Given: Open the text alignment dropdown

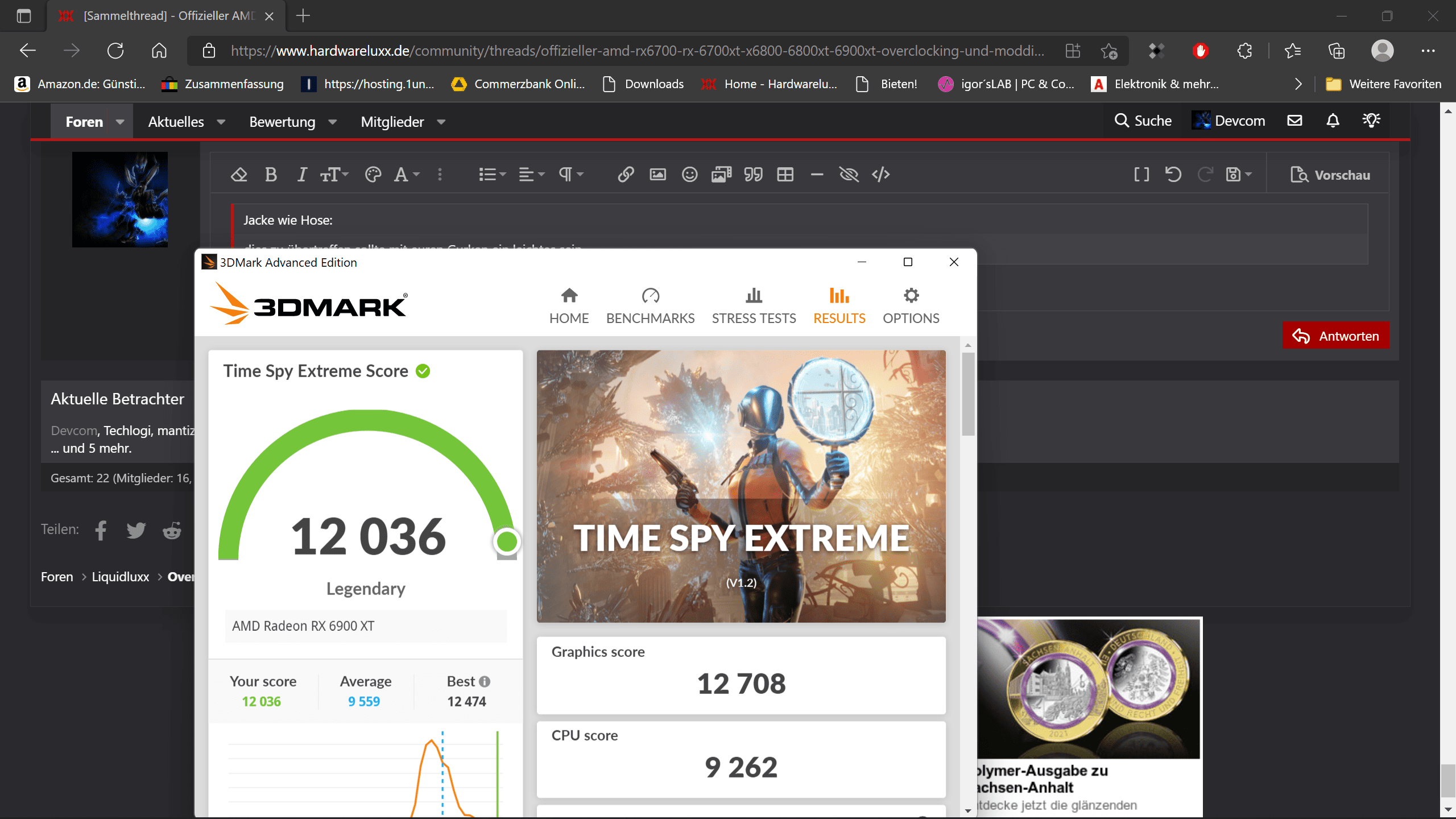Looking at the screenshot, I should click(532, 175).
